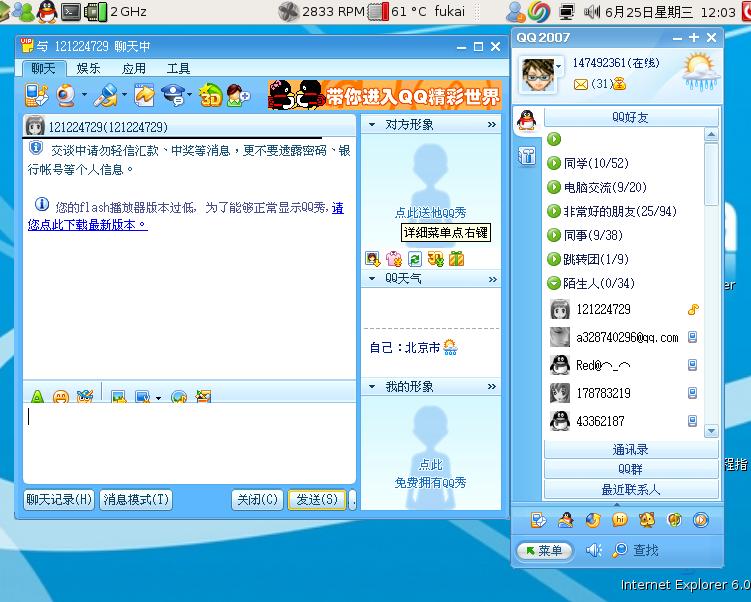
Task: Click the 聊天记录(H) button
Action: click(x=59, y=500)
